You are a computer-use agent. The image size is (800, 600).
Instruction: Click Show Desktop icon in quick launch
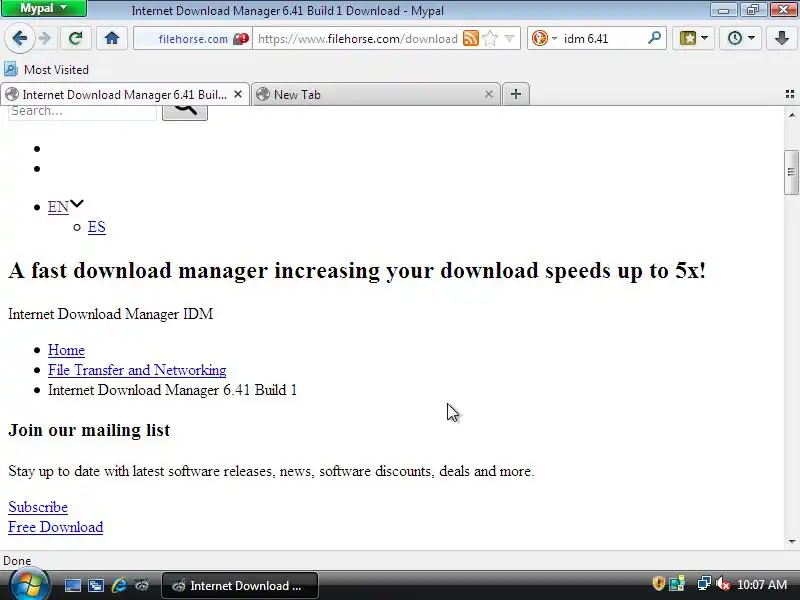click(72, 585)
